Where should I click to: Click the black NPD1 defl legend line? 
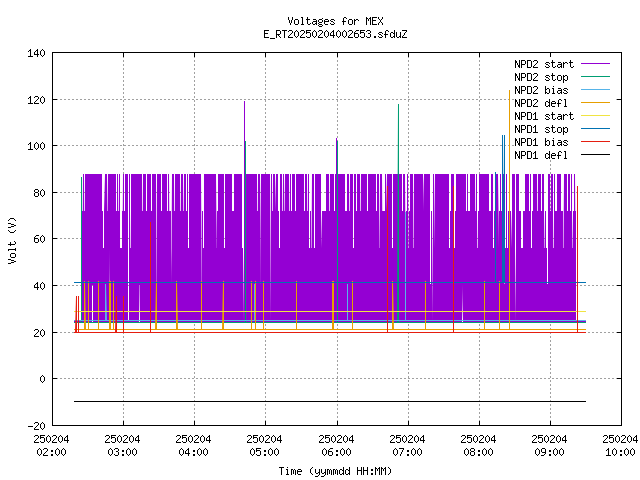[596, 155]
